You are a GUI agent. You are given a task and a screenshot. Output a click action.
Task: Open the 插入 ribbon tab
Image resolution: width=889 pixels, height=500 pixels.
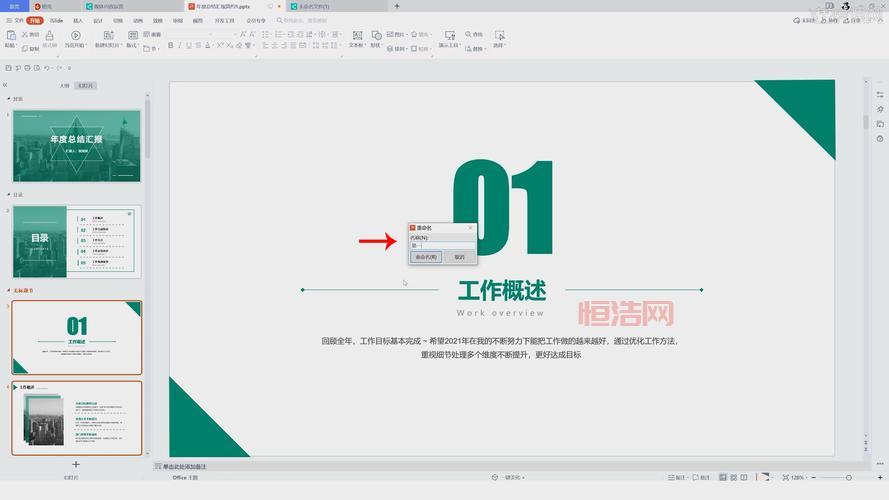78,20
